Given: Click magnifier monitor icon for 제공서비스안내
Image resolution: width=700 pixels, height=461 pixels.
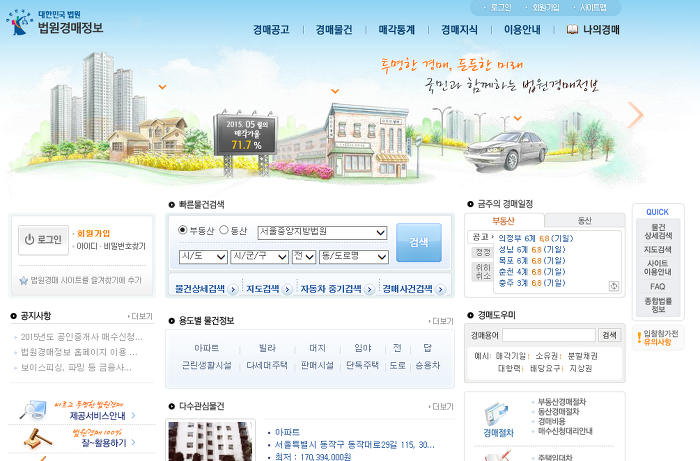Looking at the screenshot, I should pyautogui.click(x=33, y=410).
